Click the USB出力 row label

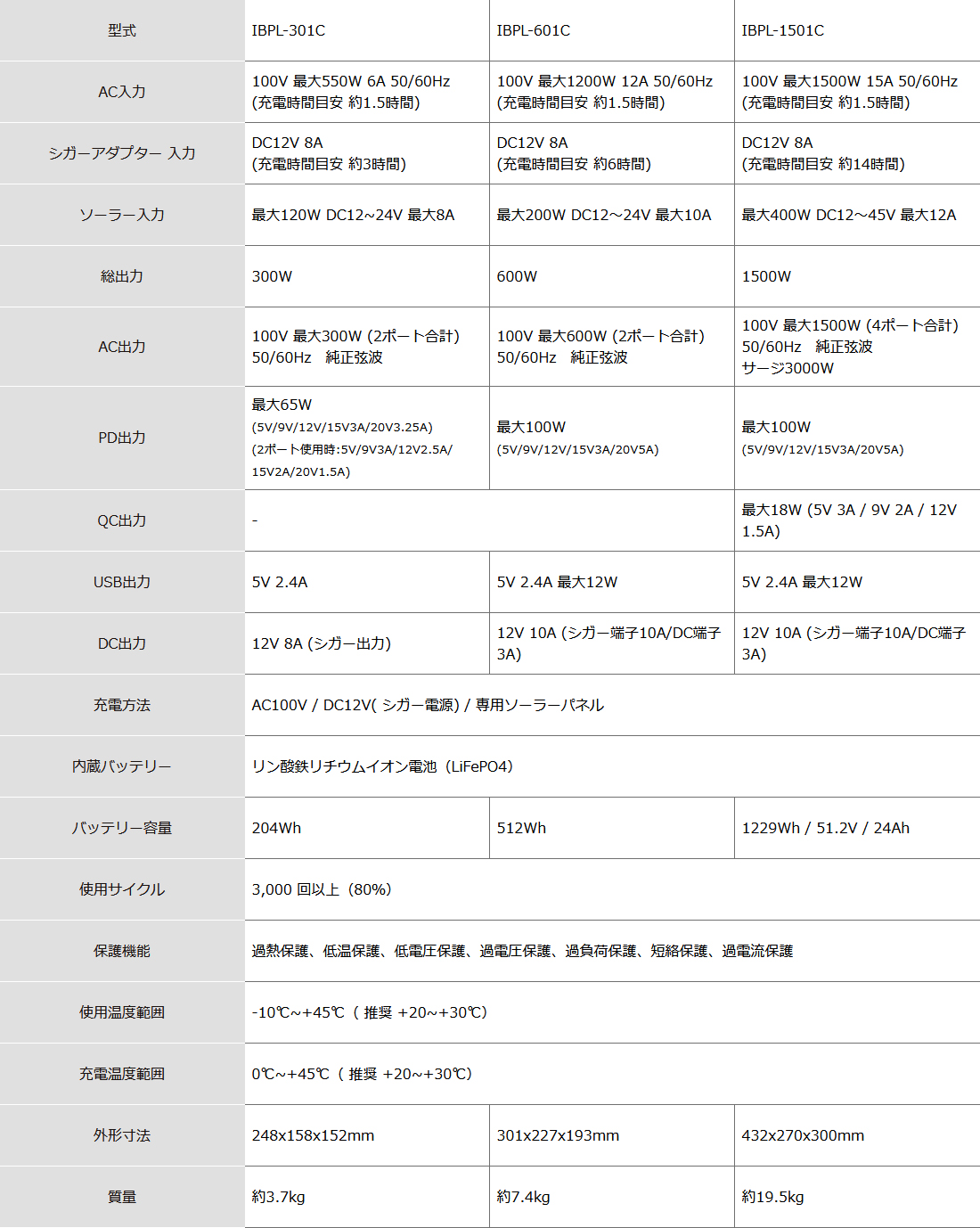tap(122, 582)
